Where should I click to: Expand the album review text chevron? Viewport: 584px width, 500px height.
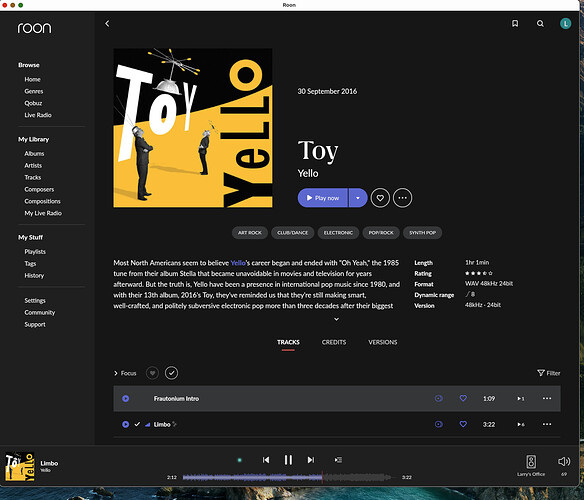point(336,319)
